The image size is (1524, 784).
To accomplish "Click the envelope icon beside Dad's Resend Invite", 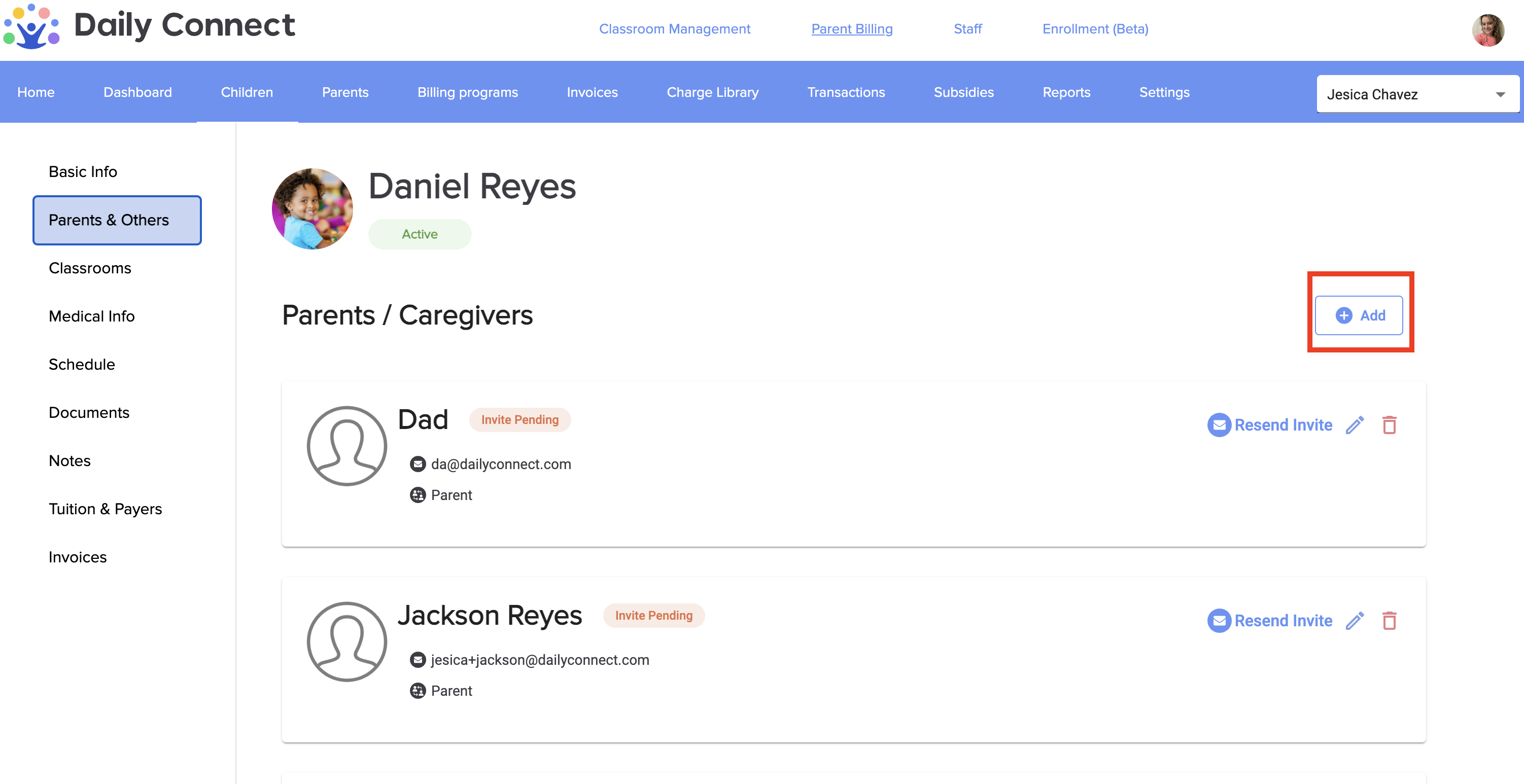I will 1219,425.
